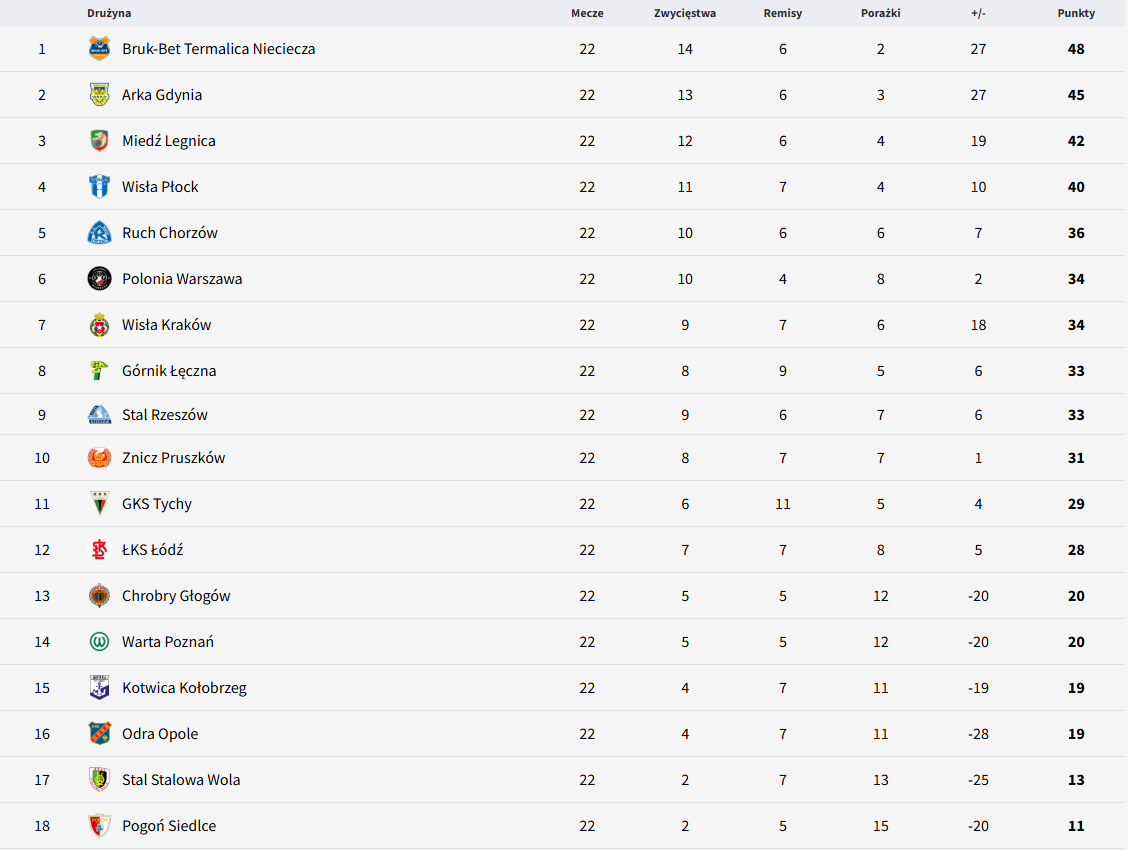The width and height of the screenshot is (1128, 850).
Task: Click the Górnik Łęczna club crest
Action: (99, 371)
